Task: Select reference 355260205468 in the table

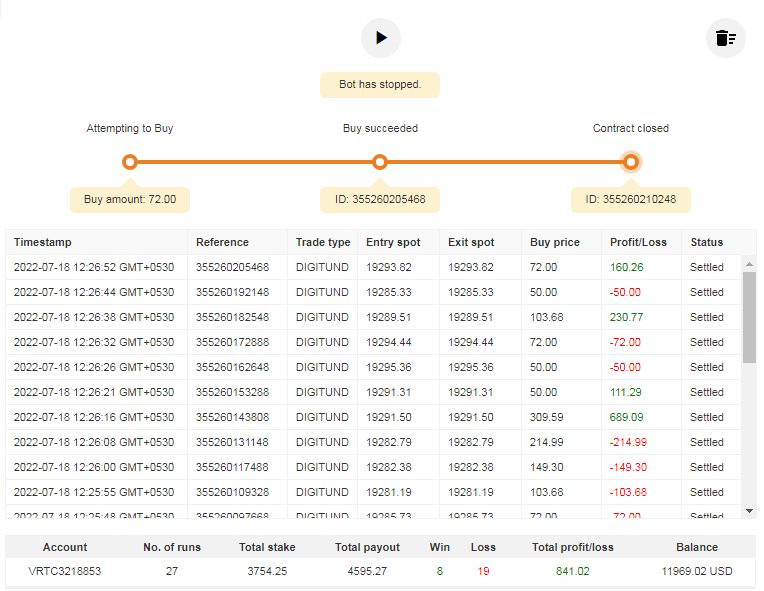Action: pos(232,267)
